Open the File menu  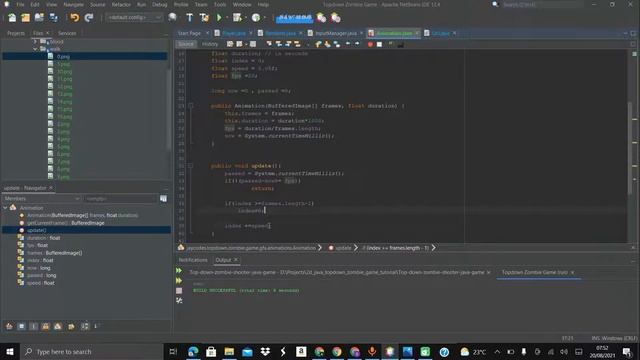(x=20, y=4)
